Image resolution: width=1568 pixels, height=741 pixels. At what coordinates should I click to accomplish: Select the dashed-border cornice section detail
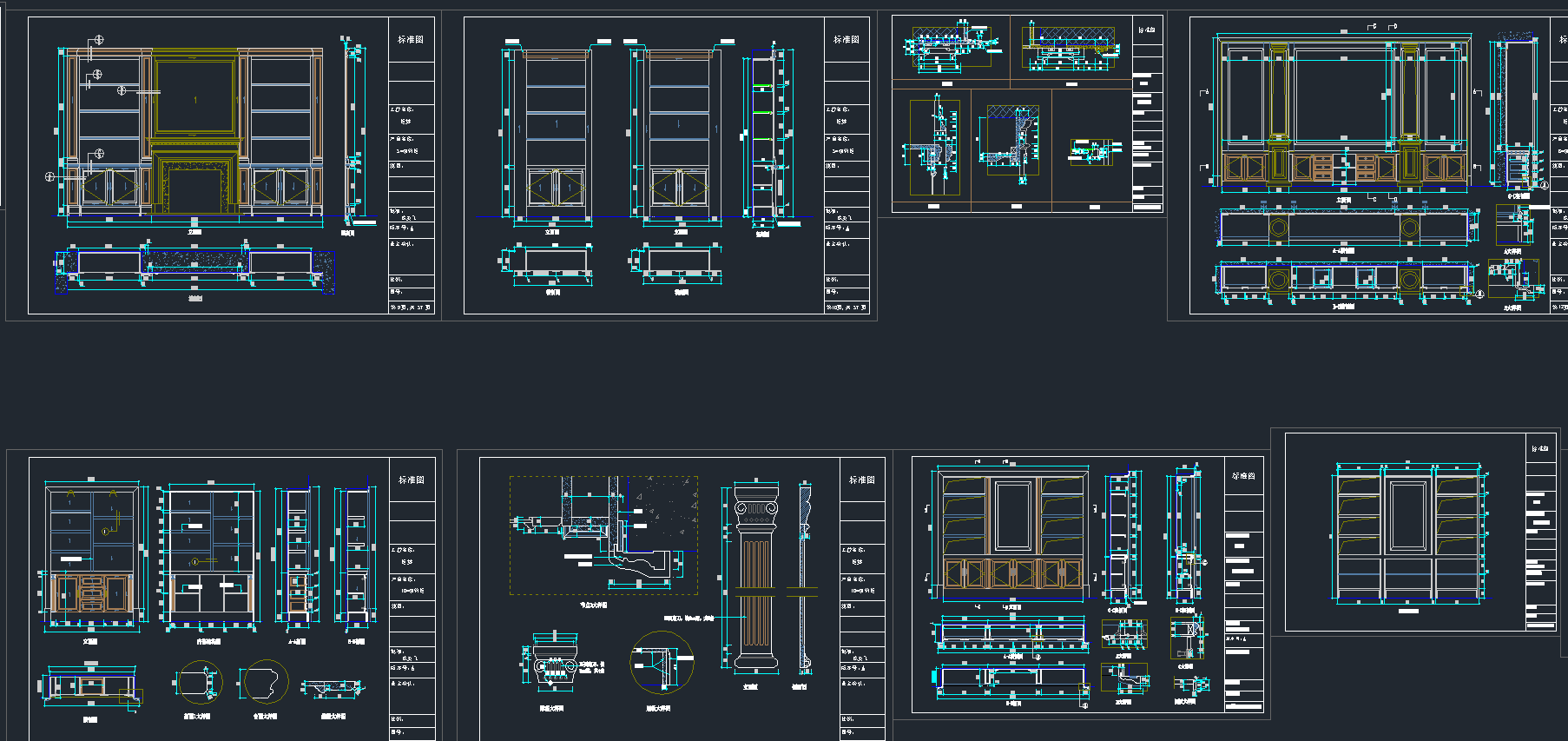(x=603, y=535)
